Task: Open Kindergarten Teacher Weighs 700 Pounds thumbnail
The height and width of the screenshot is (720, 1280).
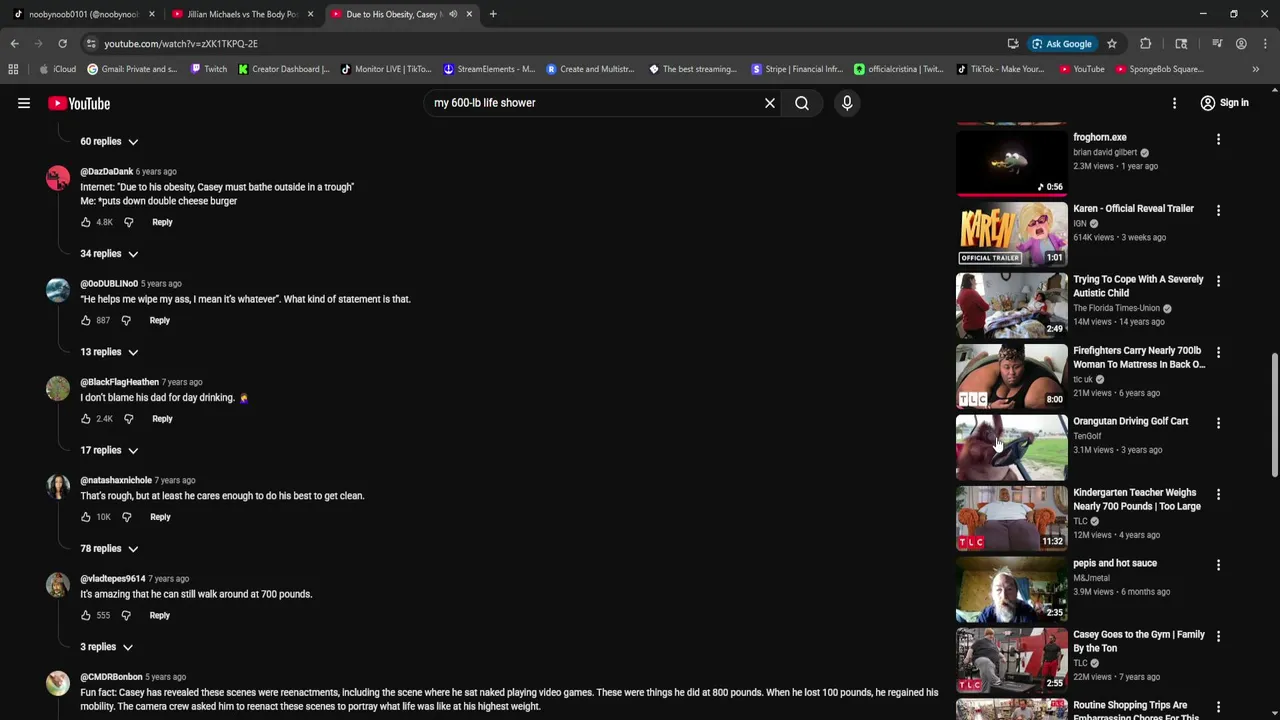Action: (1012, 518)
